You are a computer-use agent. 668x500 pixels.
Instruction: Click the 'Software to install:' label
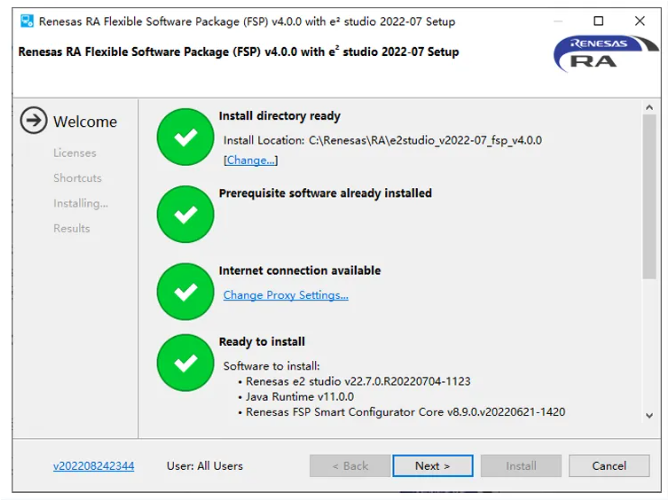click(271, 366)
